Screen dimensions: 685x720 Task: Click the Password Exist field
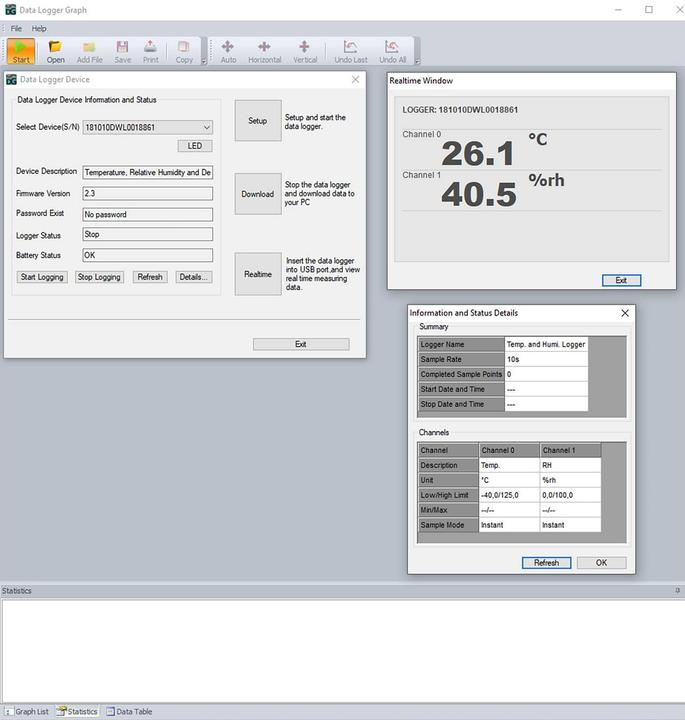(x=148, y=214)
